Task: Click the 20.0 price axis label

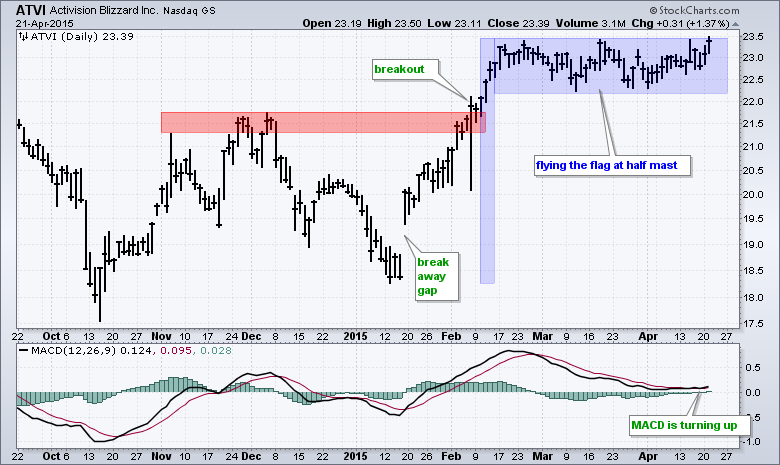Action: (753, 195)
